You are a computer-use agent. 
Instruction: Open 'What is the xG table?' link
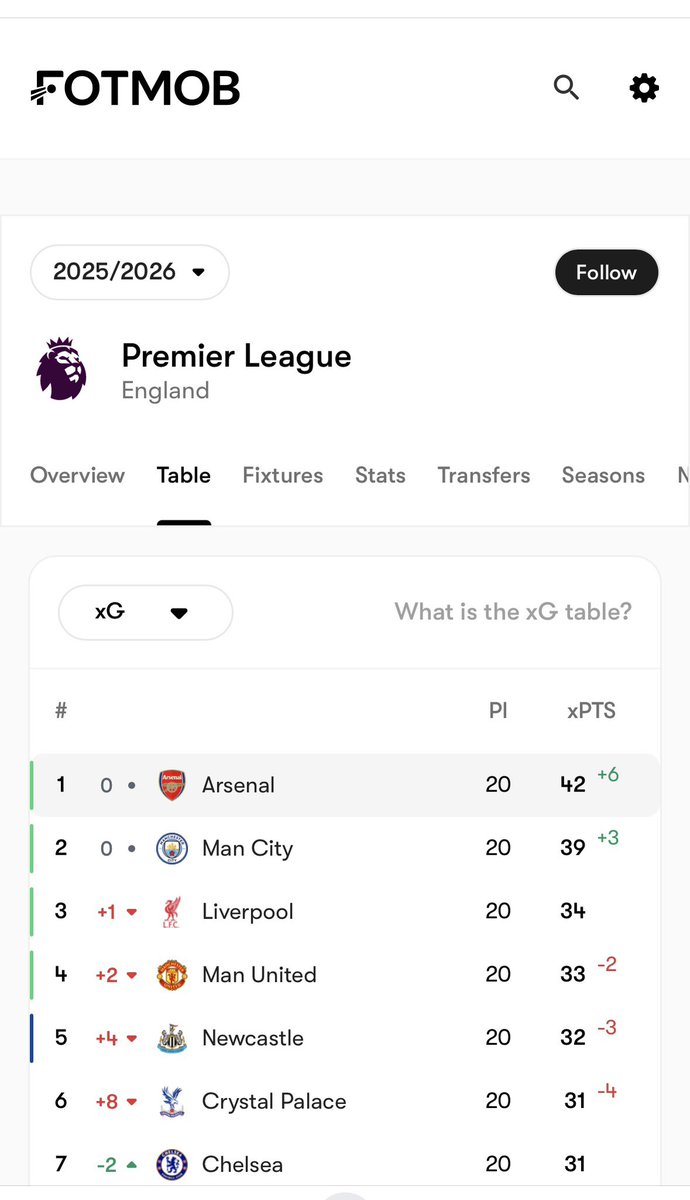pos(513,612)
